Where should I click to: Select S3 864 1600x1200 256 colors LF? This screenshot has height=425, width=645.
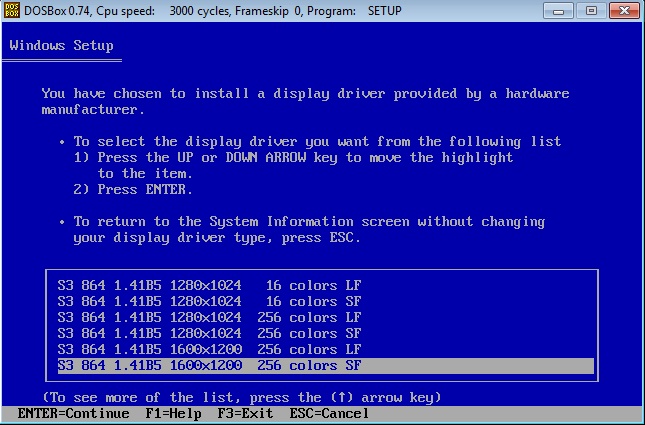(209, 349)
